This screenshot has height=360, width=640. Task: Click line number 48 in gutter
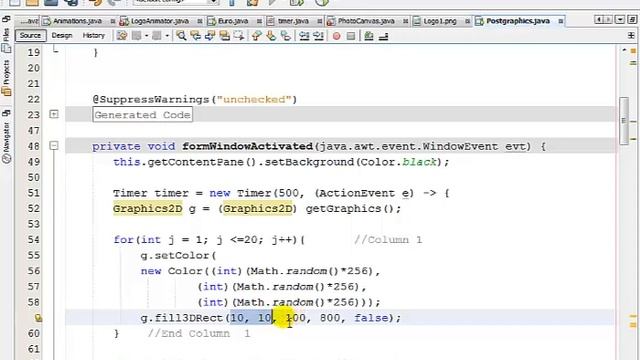click(33, 146)
